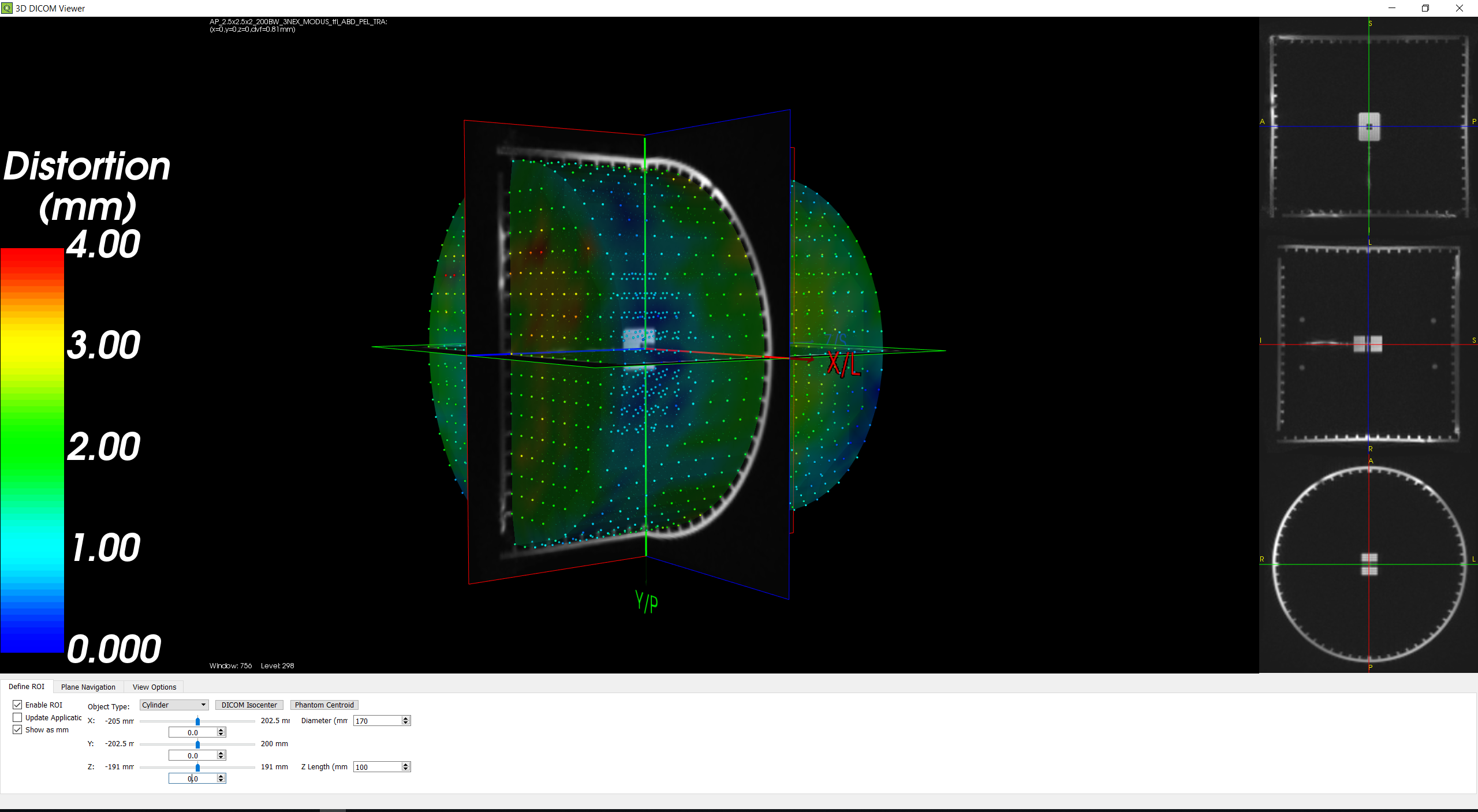This screenshot has width=1478, height=812.
Task: Click the DICOM Isocenter button
Action: click(x=248, y=705)
